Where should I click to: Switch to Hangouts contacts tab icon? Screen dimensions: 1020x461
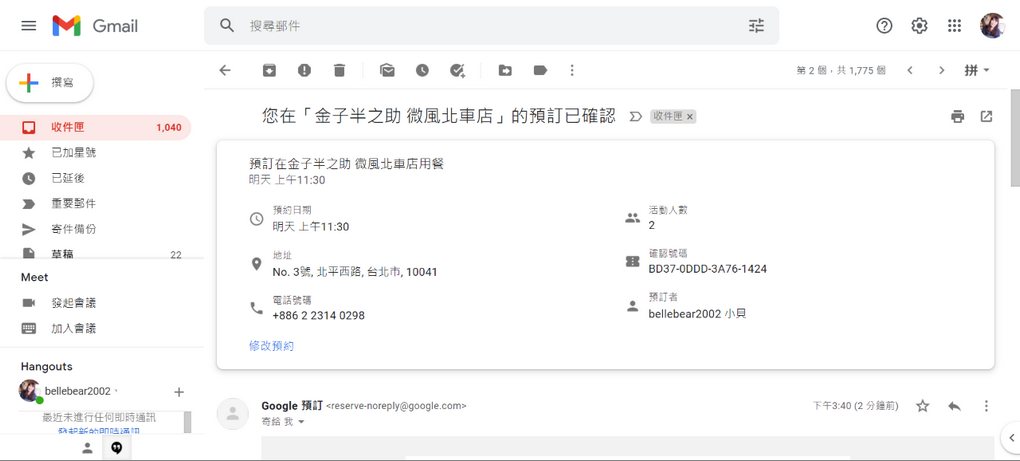point(87,448)
